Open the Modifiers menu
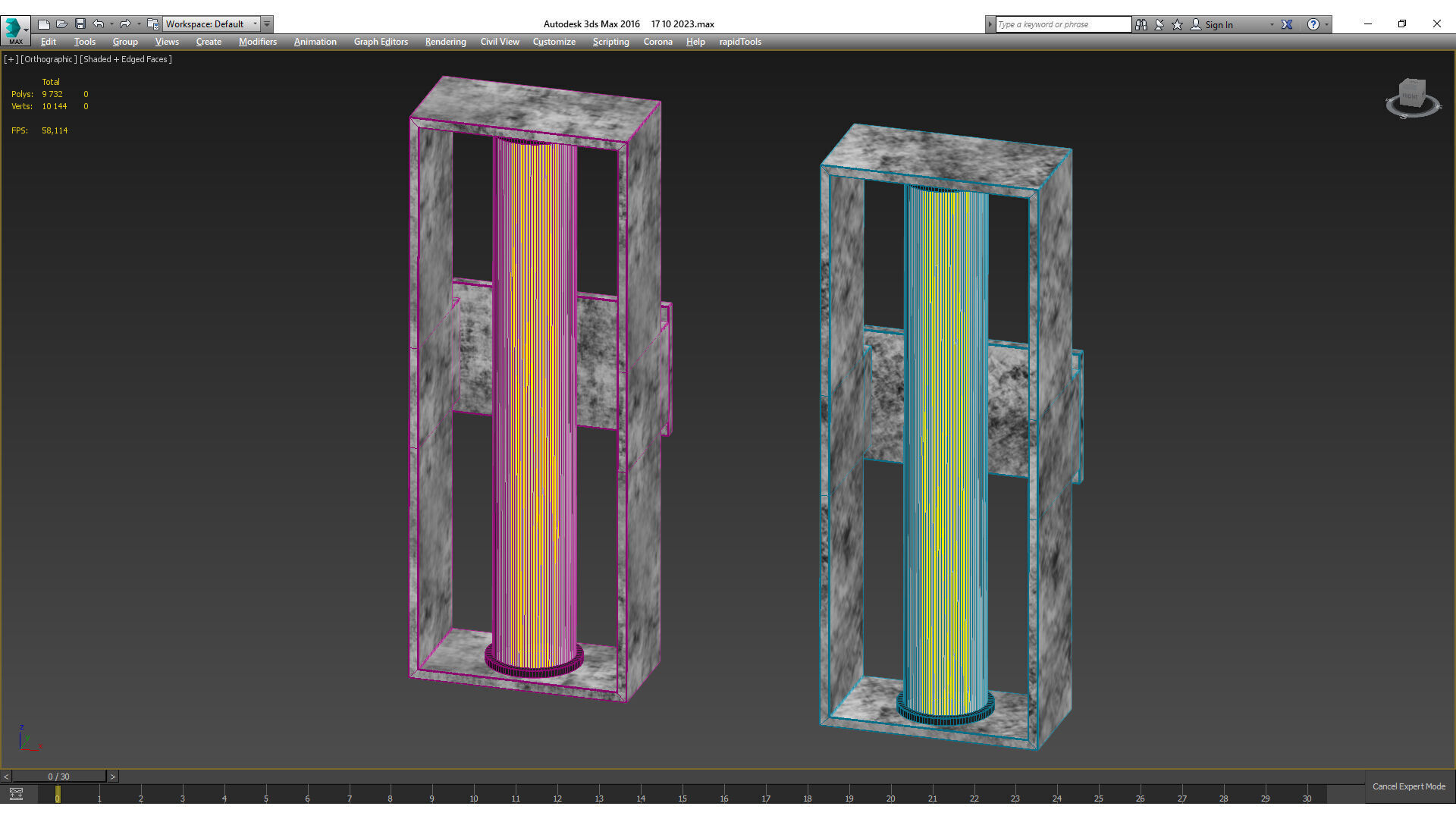The width and height of the screenshot is (1456, 819). point(258,42)
